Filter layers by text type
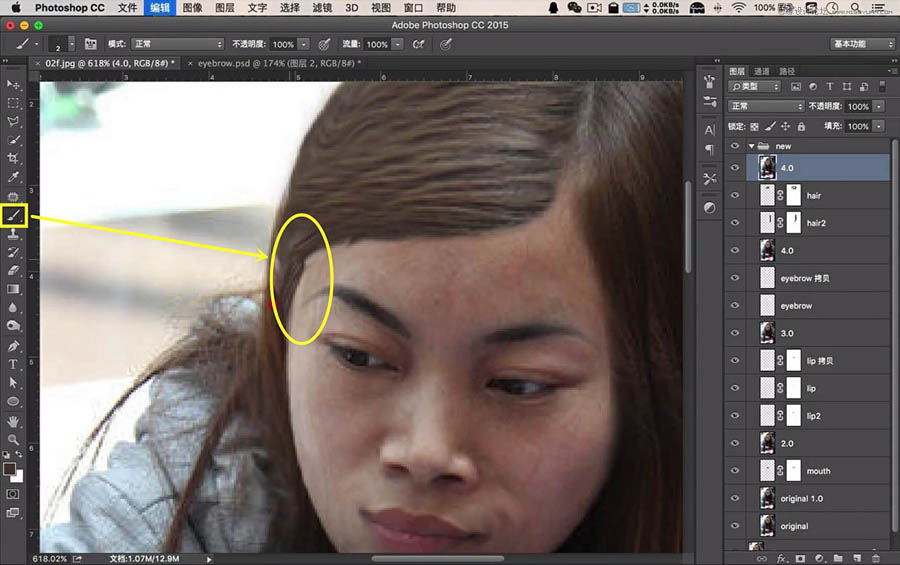Screen dimensions: 900x565 [x=830, y=87]
